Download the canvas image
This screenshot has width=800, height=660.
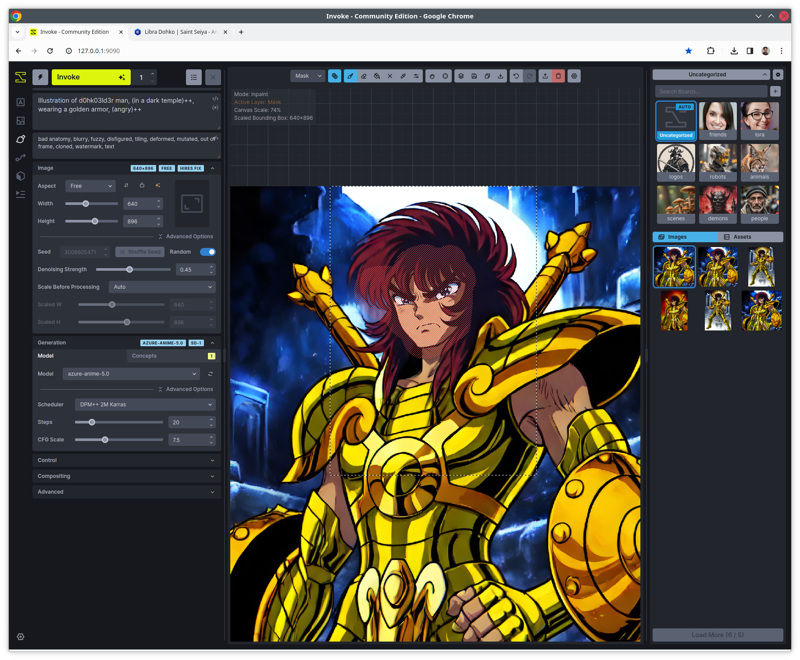501,76
